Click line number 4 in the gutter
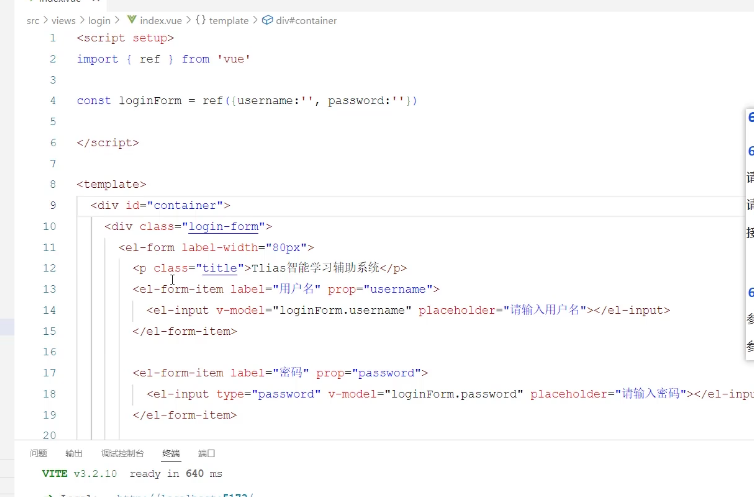This screenshot has width=754, height=497. click(53, 100)
